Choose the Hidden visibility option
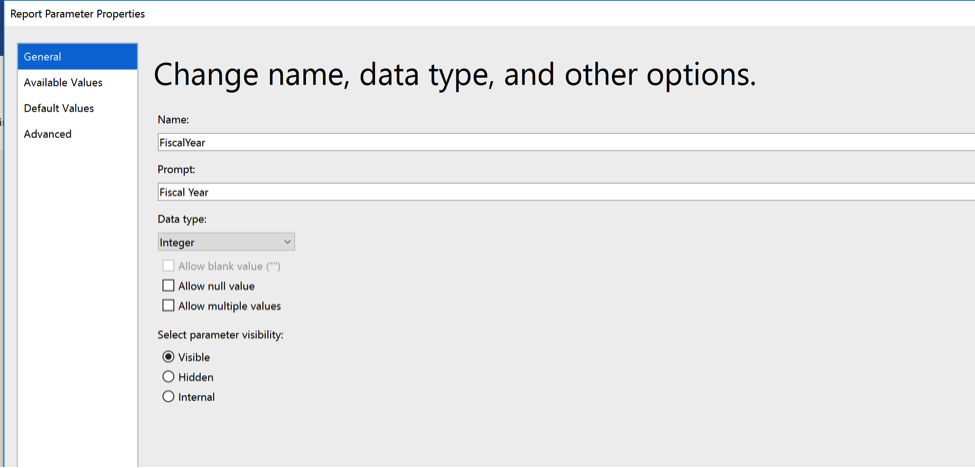Screen dimensions: 975x468 tap(168, 377)
